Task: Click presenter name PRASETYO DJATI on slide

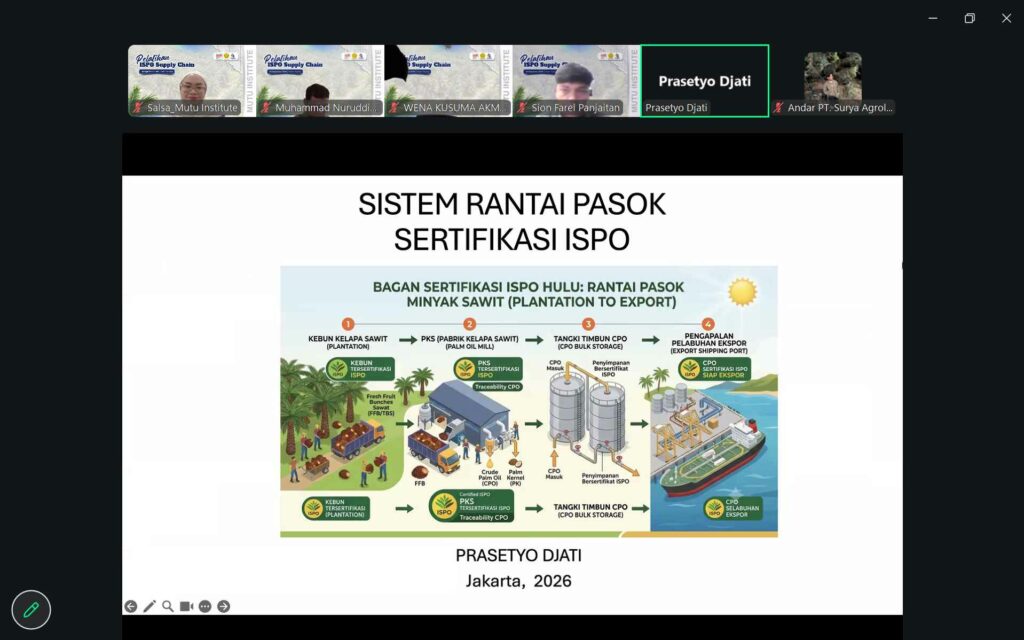Action: coord(519,556)
